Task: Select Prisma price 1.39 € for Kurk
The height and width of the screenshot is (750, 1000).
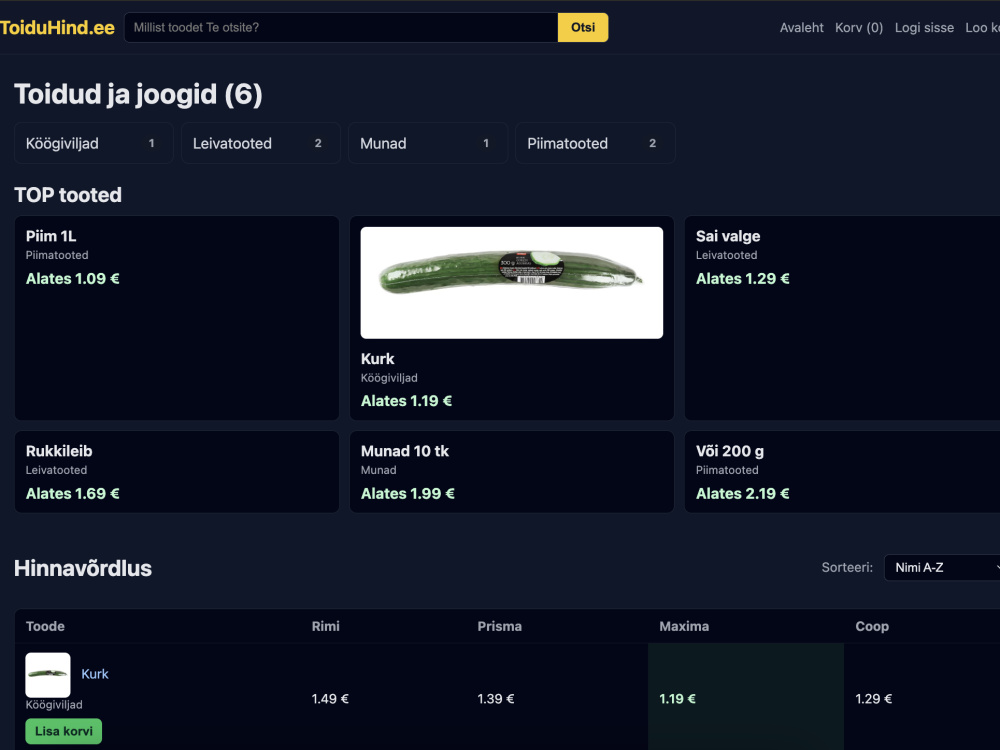Action: coord(496,699)
